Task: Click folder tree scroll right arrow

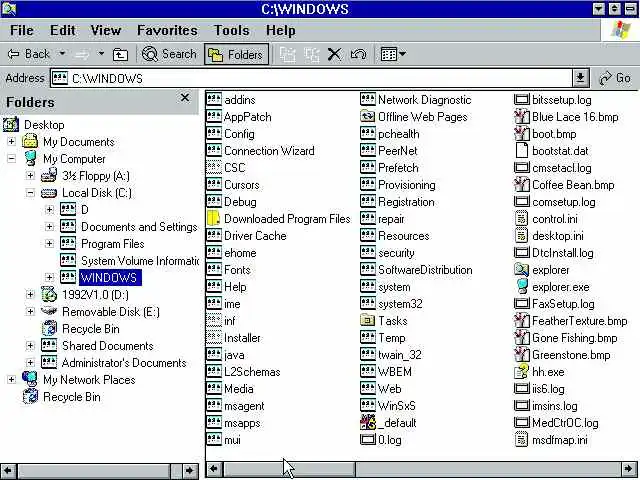Action: pyautogui.click(x=189, y=471)
